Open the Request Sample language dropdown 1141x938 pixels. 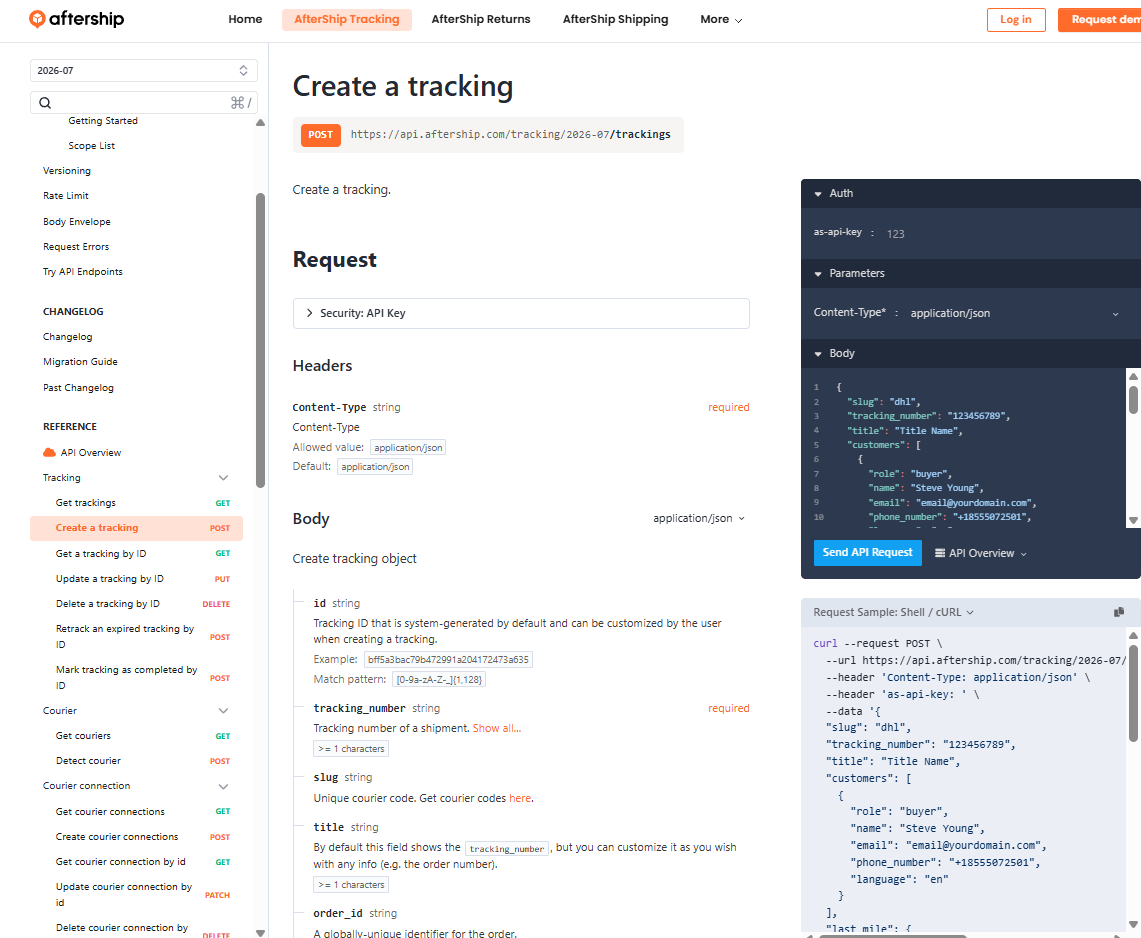(x=893, y=612)
